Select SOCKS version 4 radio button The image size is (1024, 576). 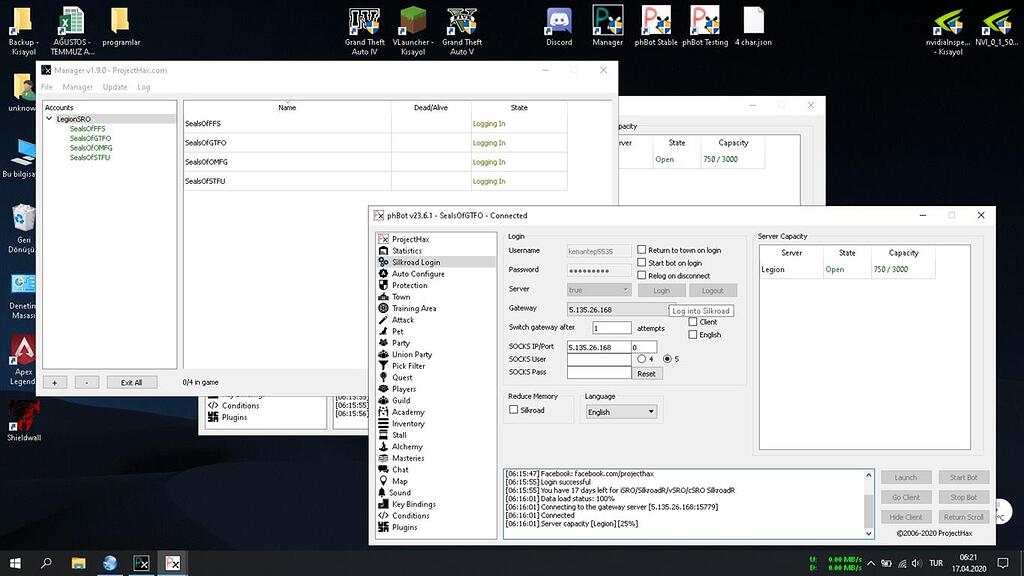click(x=641, y=359)
